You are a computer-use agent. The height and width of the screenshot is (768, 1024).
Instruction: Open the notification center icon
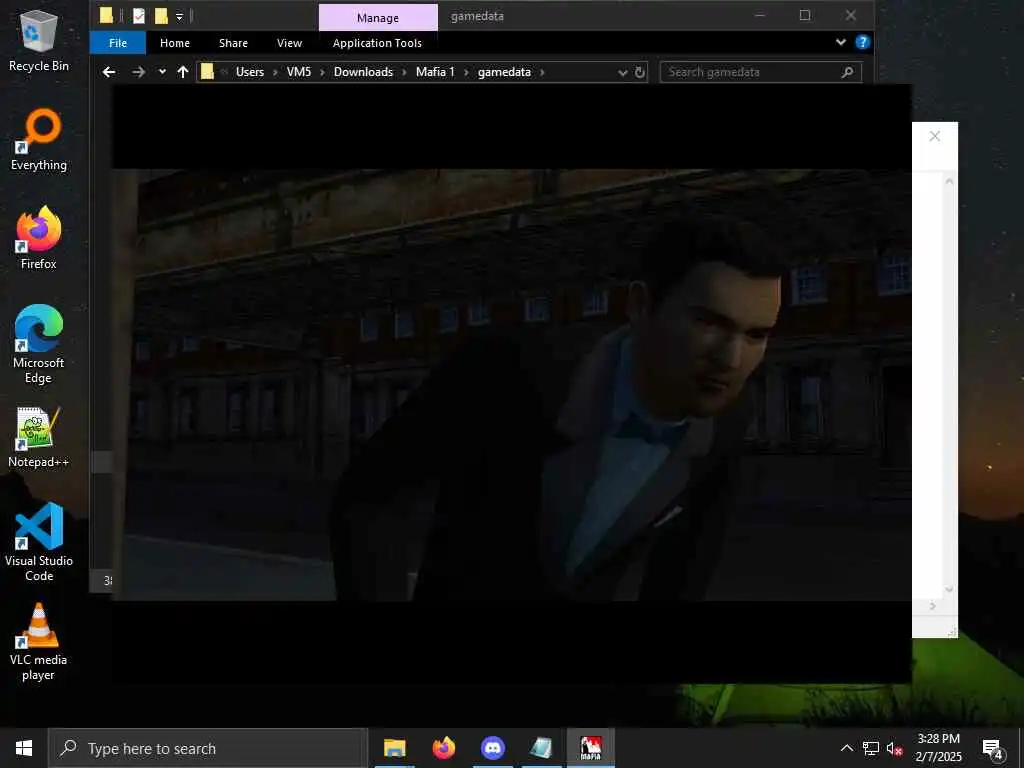(993, 749)
